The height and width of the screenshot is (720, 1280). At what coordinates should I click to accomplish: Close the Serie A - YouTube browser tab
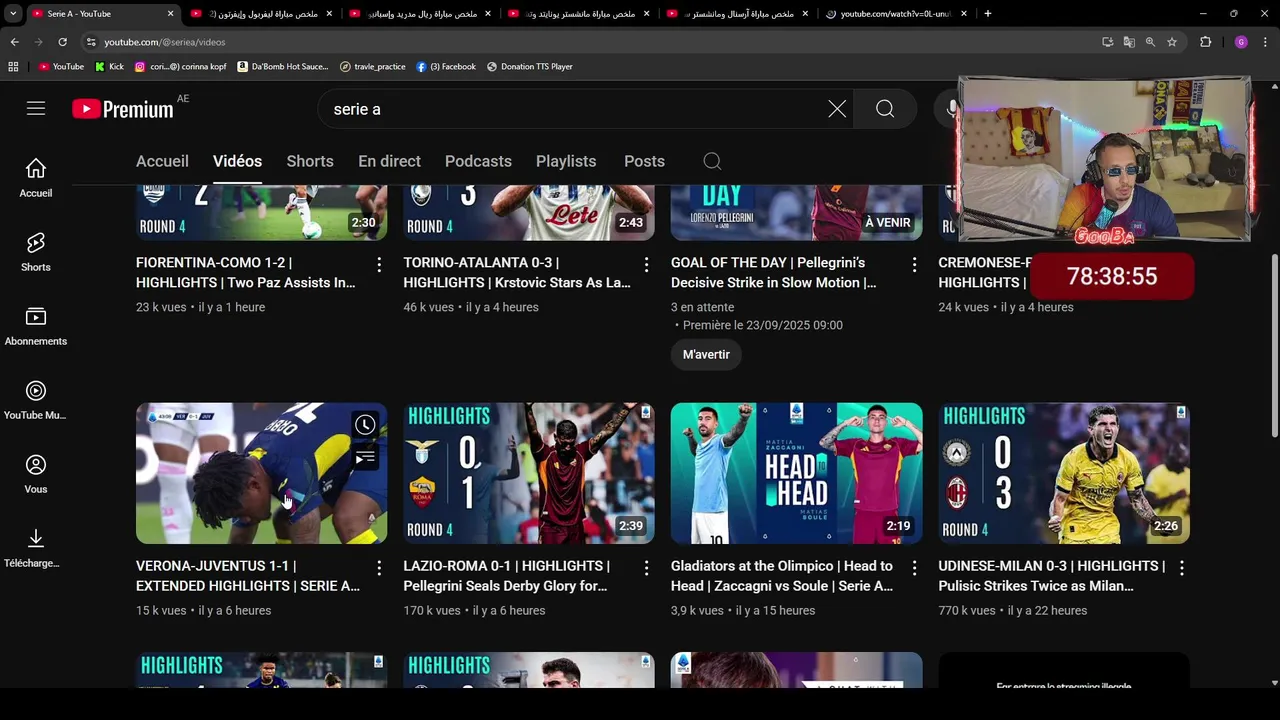[170, 14]
